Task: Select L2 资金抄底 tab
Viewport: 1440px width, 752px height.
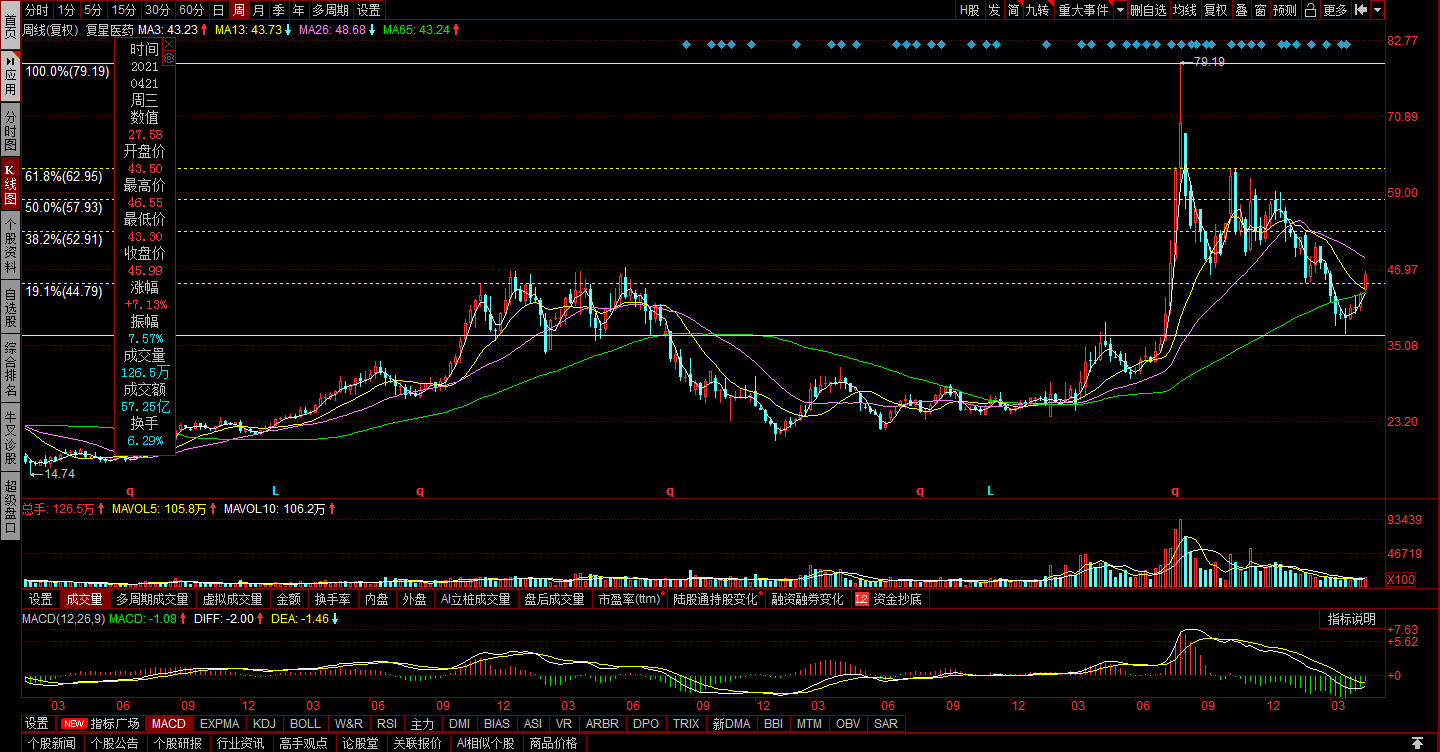Action: 889,599
